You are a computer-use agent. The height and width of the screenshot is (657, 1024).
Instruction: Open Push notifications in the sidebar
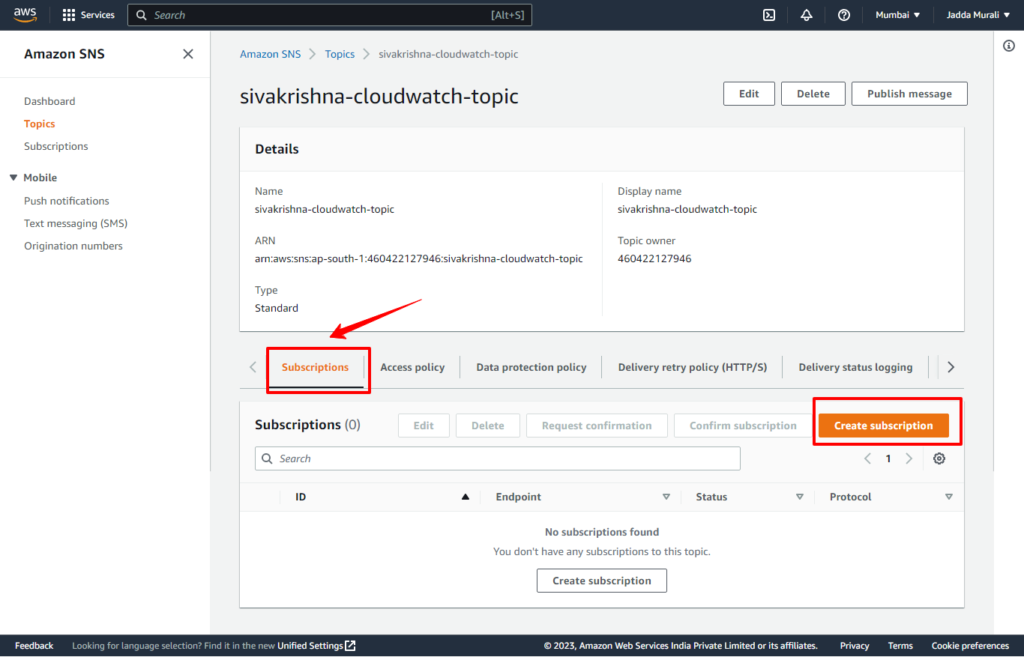tap(67, 201)
